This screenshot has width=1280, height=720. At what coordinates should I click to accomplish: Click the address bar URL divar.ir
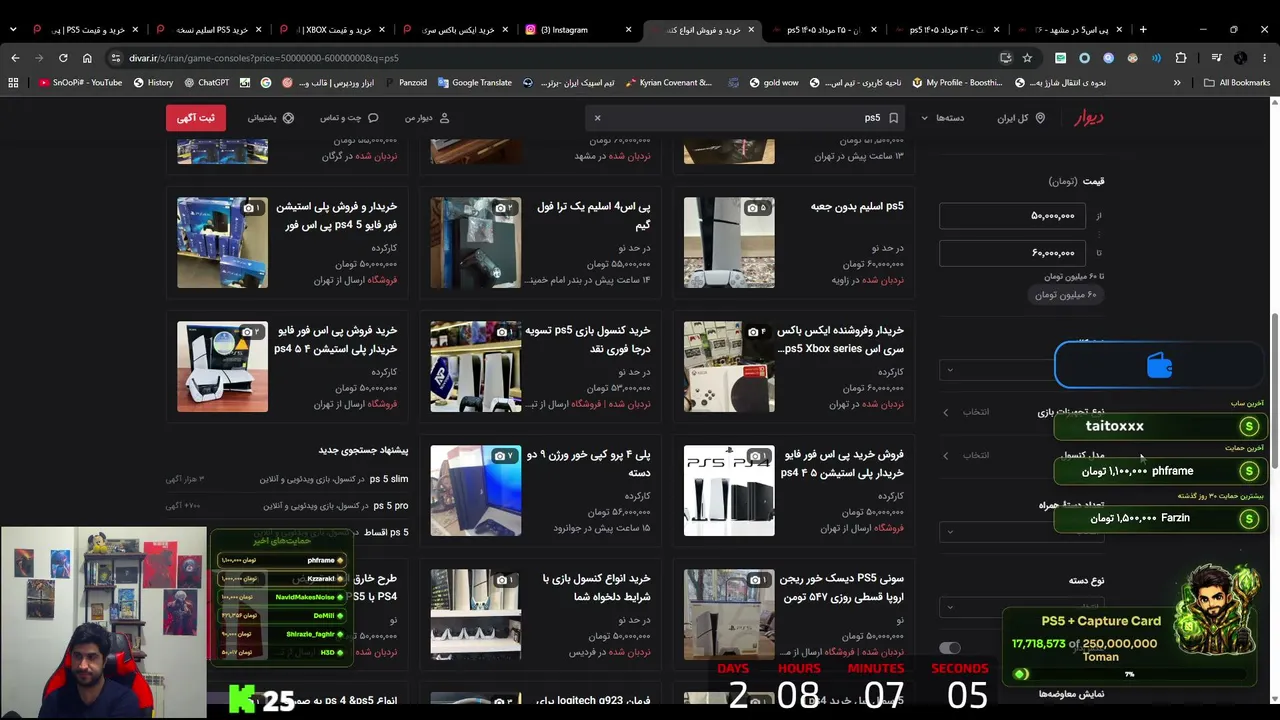click(x=265, y=58)
